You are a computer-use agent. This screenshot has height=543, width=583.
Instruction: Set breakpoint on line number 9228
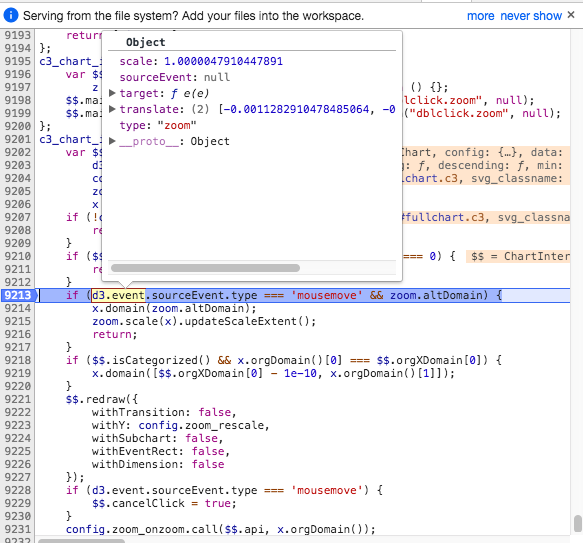click(x=17, y=490)
